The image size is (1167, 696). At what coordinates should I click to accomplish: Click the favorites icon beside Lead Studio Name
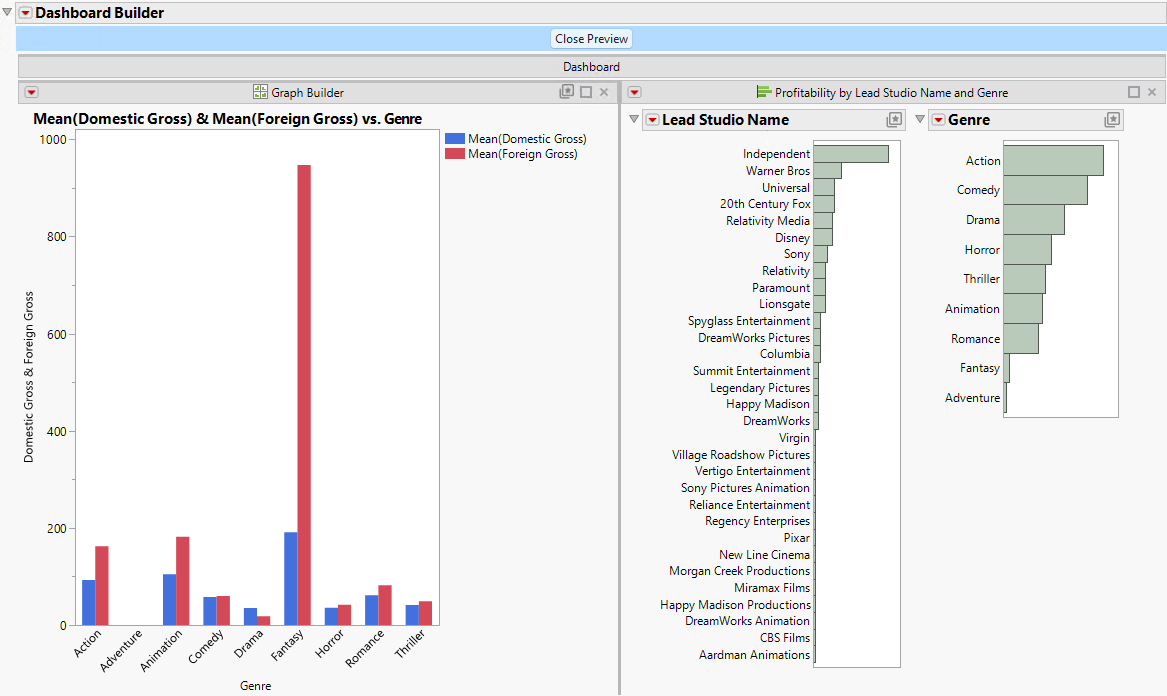click(x=891, y=119)
